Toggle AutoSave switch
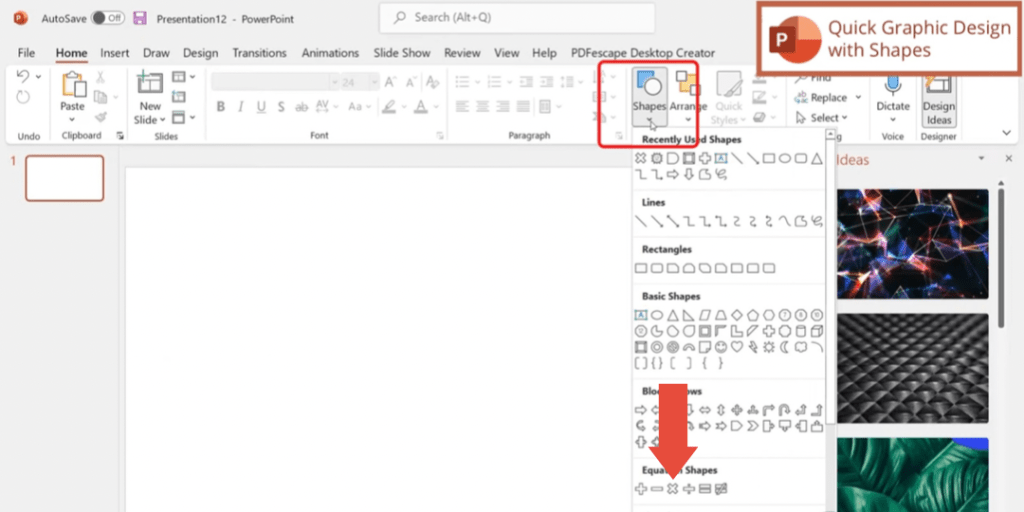This screenshot has width=1024, height=512. click(108, 18)
